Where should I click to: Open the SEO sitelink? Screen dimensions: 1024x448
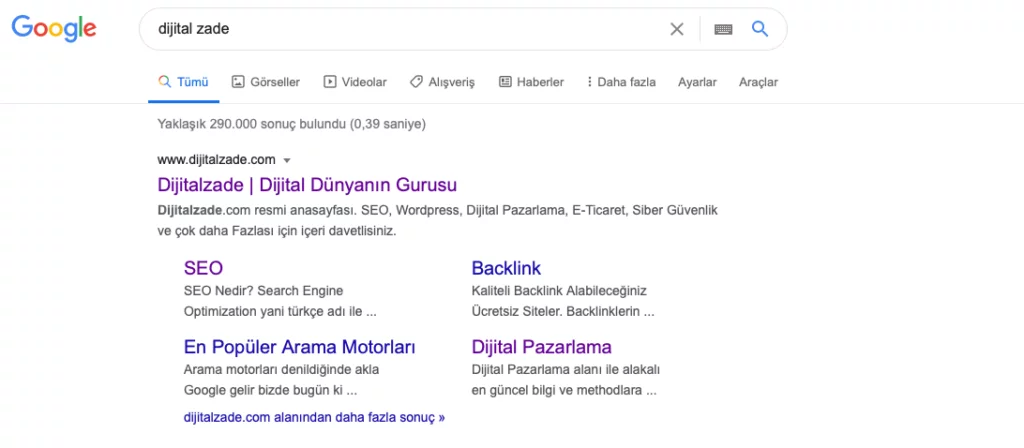203,268
